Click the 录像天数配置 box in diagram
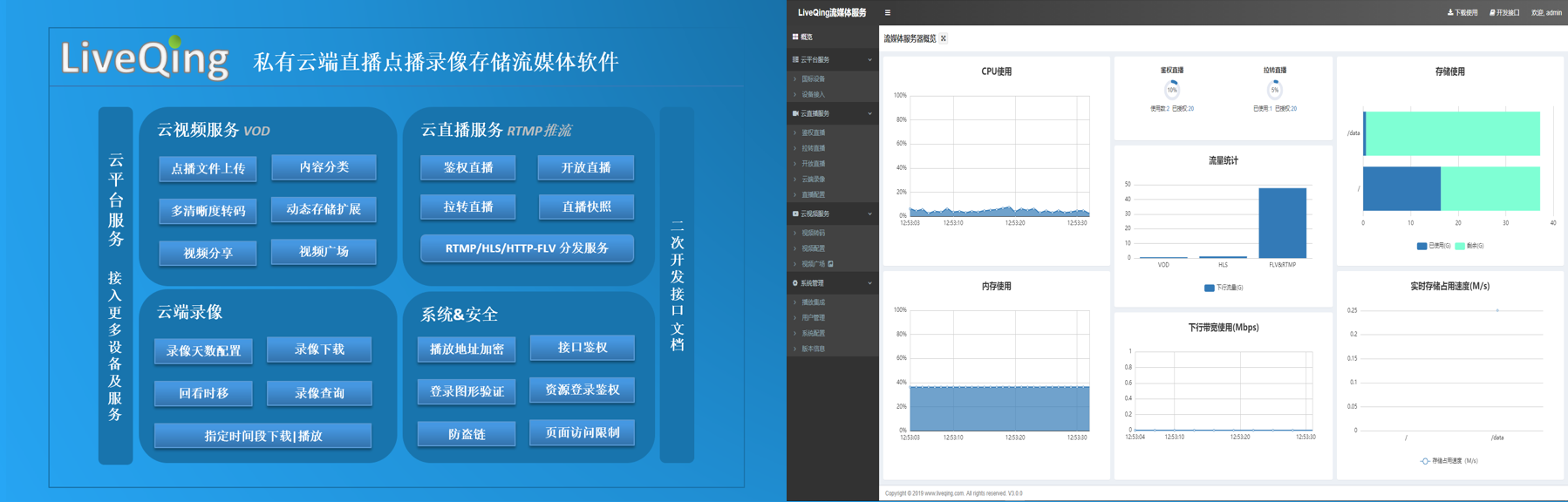Image resolution: width=1568 pixels, height=502 pixels. click(203, 350)
